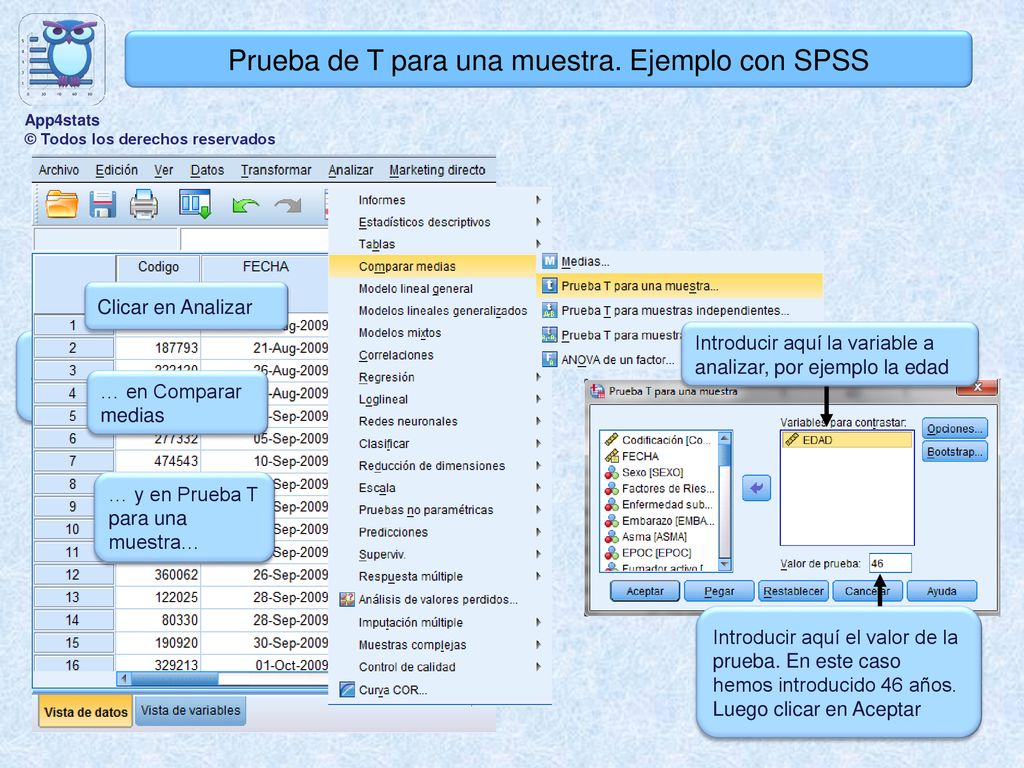Choose Prueba T para una muestra

[679, 285]
